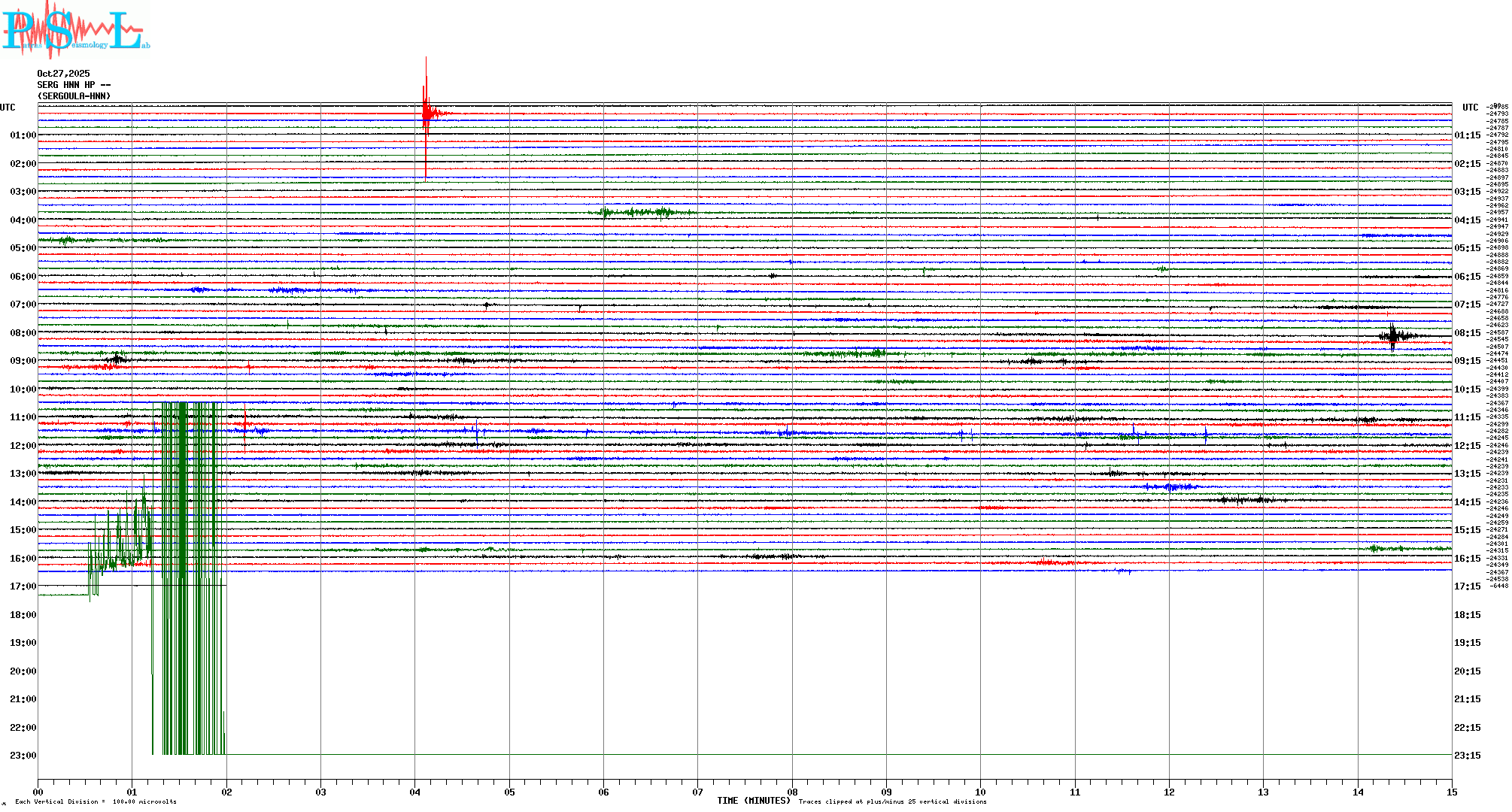Click the left 04:00 hour label

click(x=23, y=220)
